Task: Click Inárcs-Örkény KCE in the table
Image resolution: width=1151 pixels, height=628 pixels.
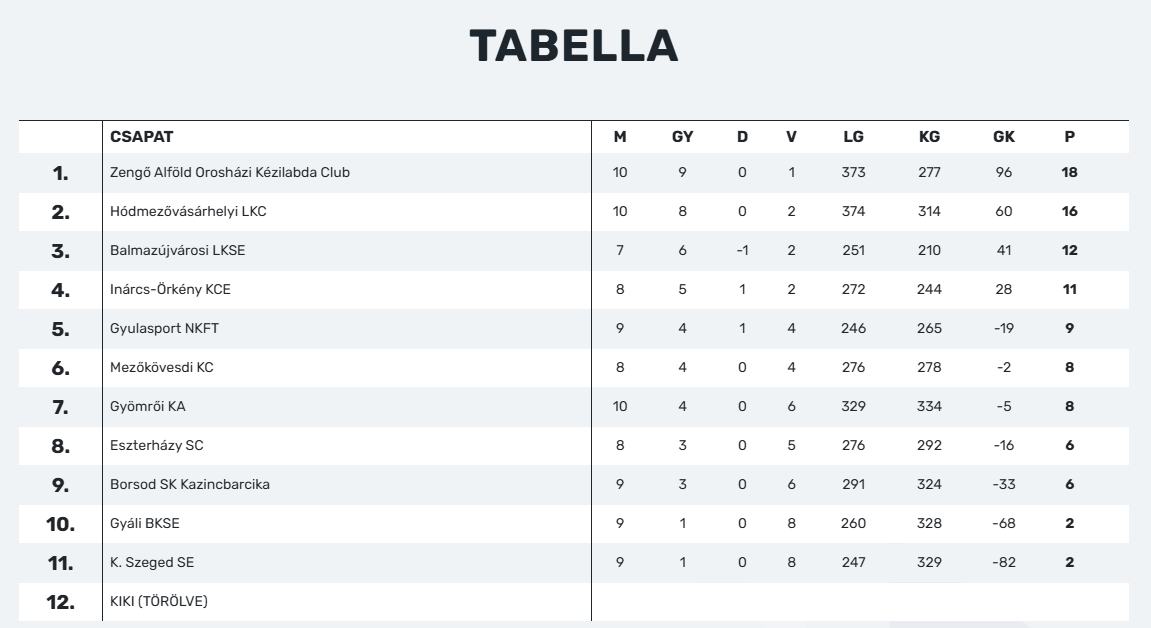Action: pos(170,289)
